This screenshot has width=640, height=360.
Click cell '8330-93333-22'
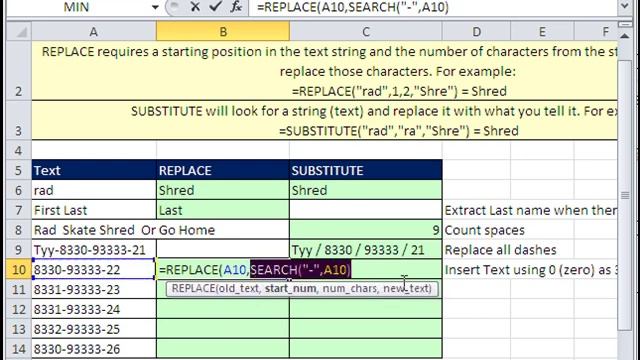pyautogui.click(x=94, y=270)
